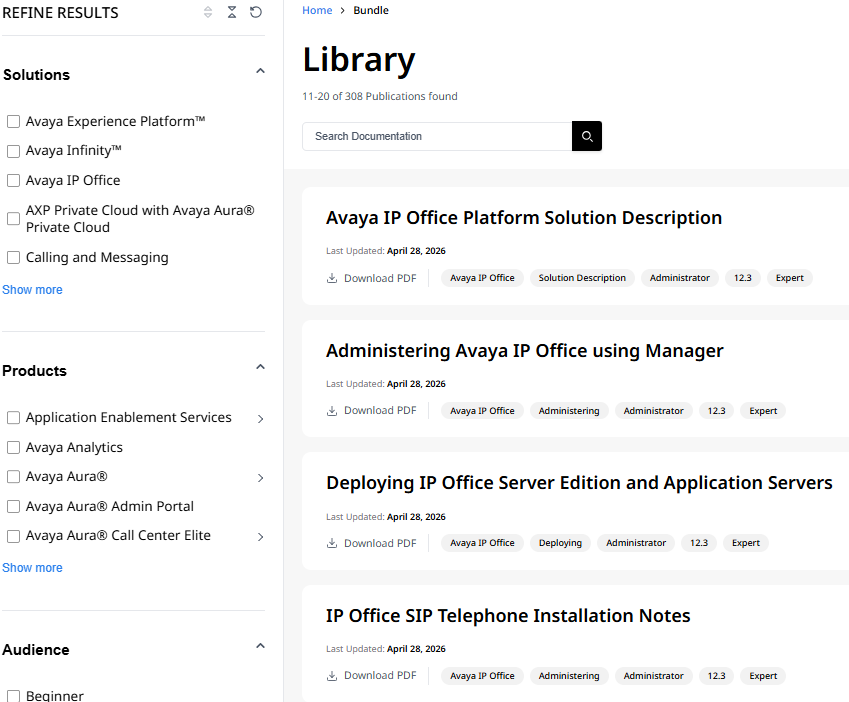Check Application Enablement Services checkbox
Screen dimensions: 849x702
14,418
